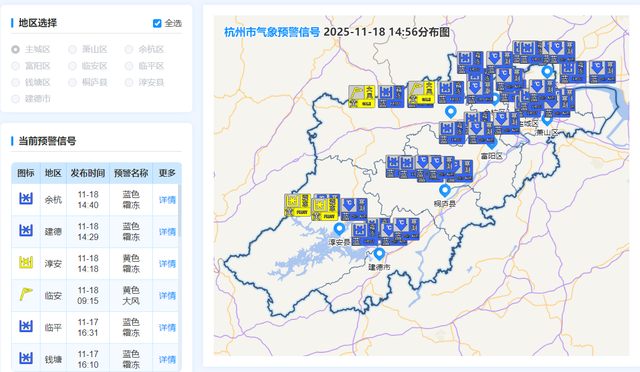
Task: Choose the 富阳区 radio option
Action: point(16,66)
